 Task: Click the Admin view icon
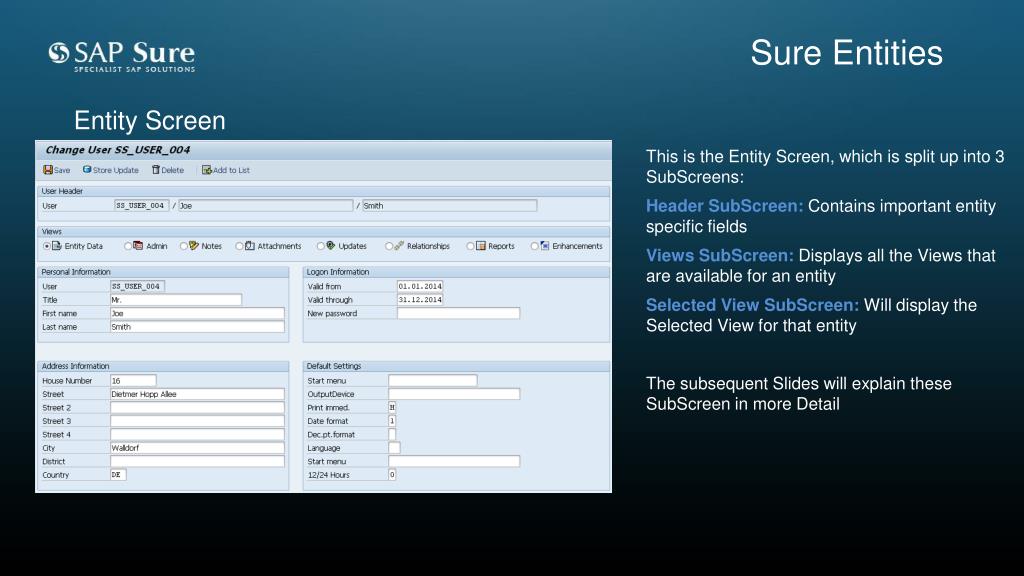[138, 246]
